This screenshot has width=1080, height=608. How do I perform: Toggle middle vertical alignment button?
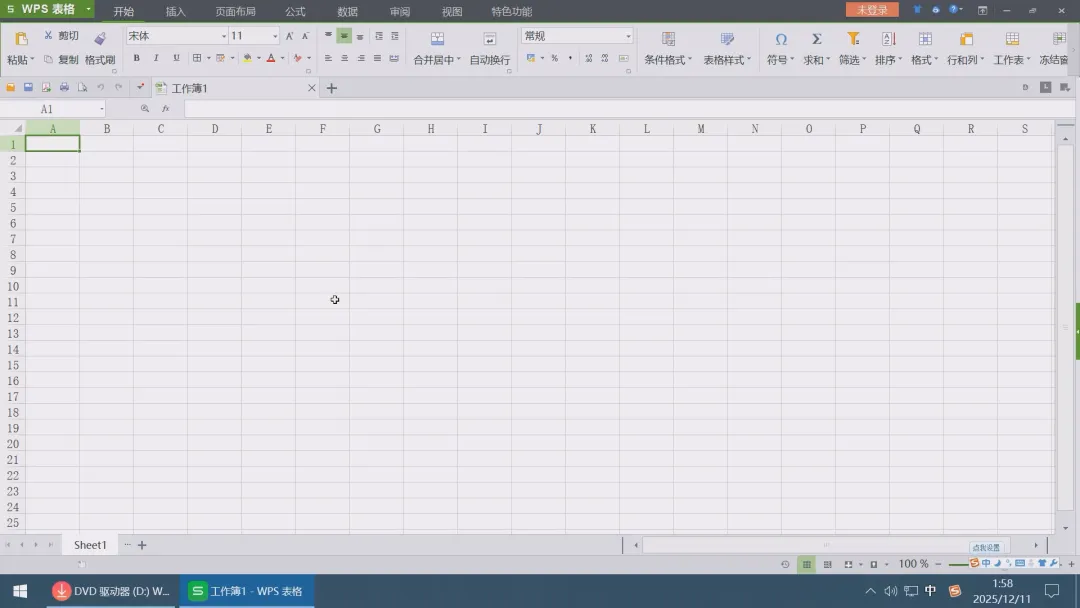(344, 36)
